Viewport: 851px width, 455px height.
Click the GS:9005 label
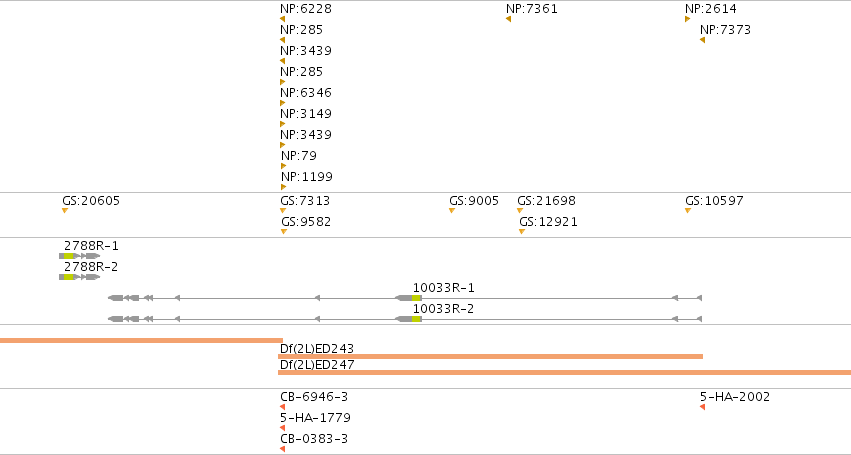tap(474, 201)
